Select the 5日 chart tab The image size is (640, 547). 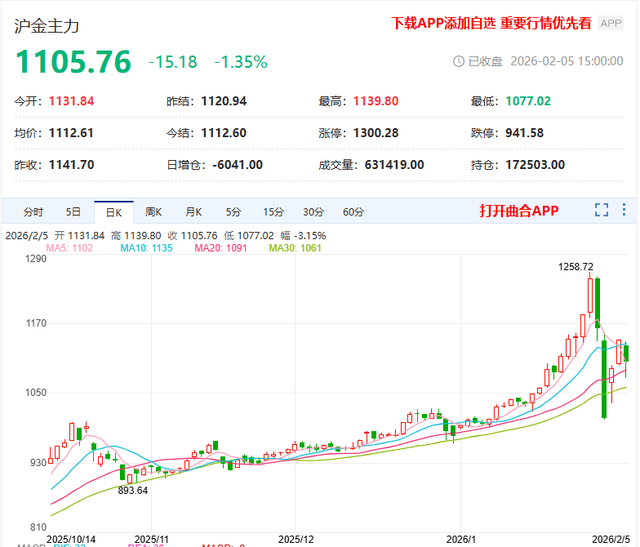coord(73,211)
